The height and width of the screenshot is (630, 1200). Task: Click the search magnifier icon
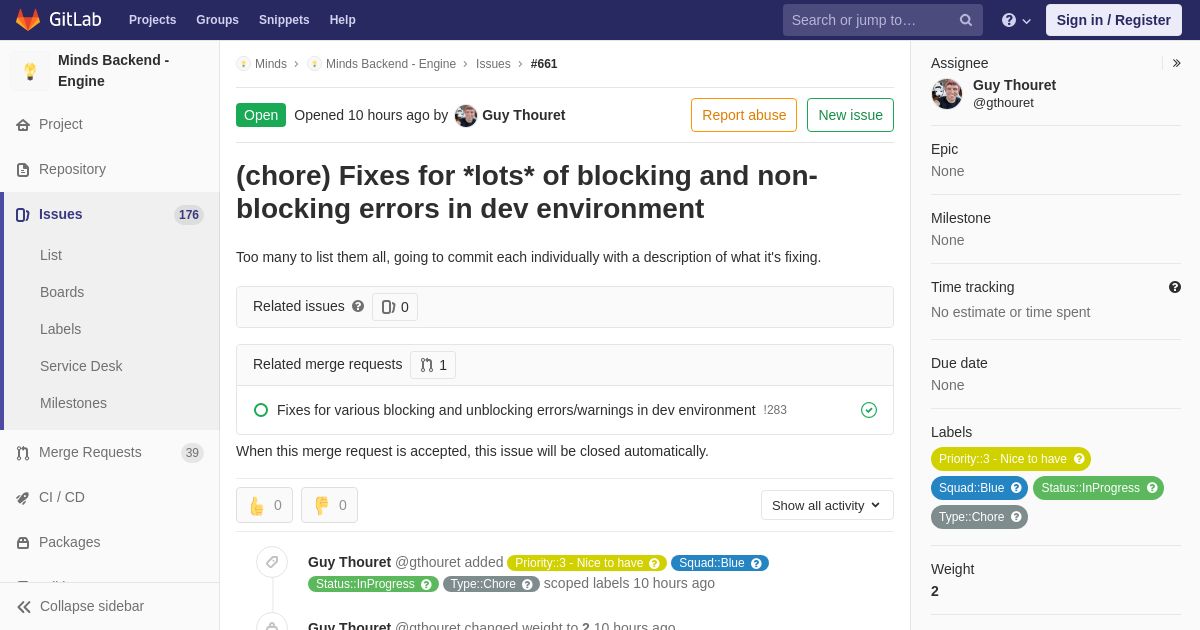(966, 20)
